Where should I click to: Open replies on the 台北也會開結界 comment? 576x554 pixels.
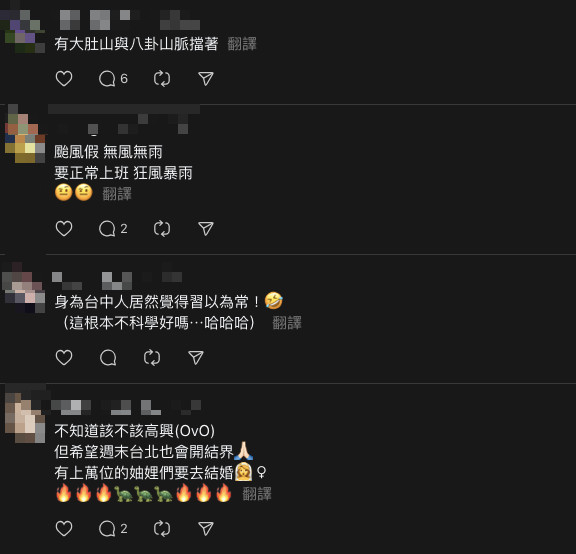click(x=113, y=529)
